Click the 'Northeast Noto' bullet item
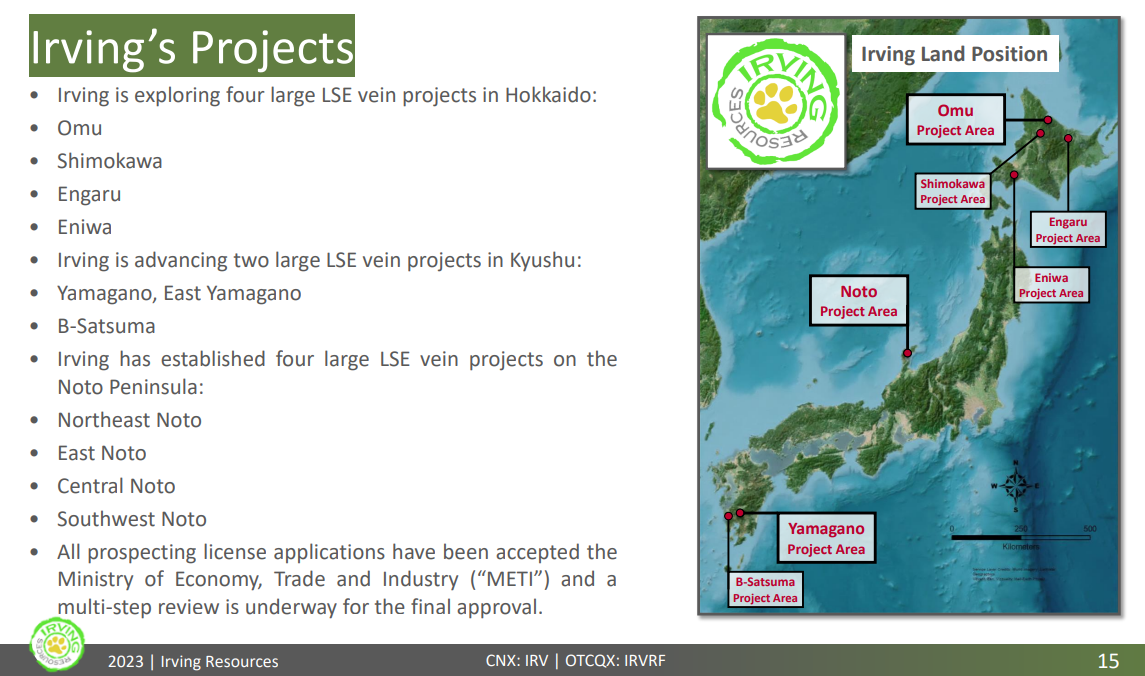 (x=129, y=420)
